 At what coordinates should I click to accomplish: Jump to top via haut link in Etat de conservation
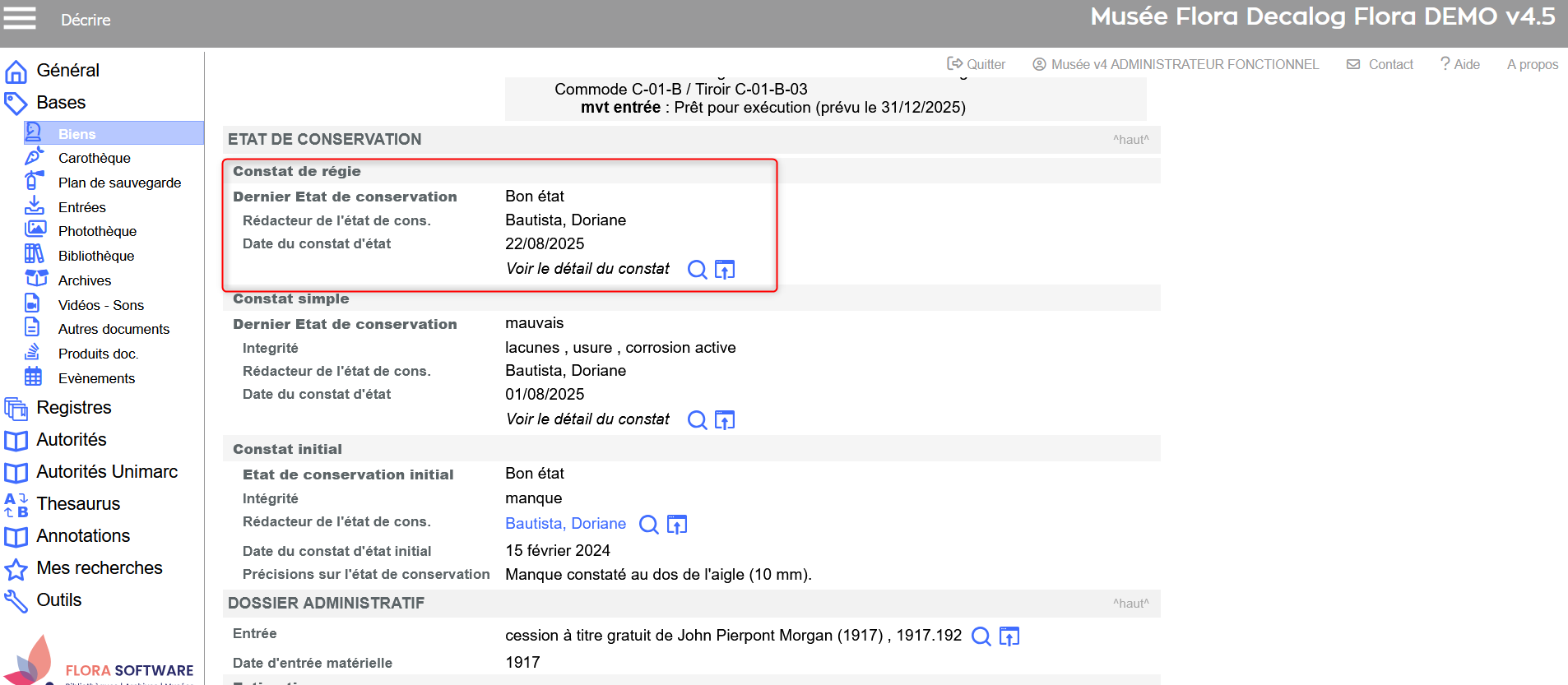click(1130, 140)
